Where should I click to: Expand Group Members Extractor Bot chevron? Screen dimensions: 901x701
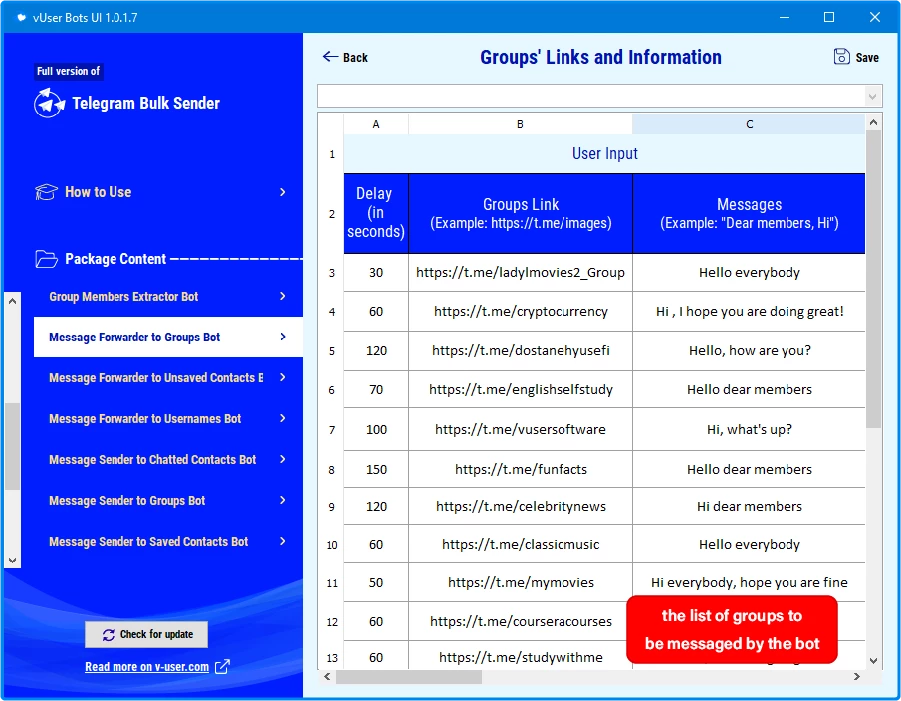tap(282, 296)
